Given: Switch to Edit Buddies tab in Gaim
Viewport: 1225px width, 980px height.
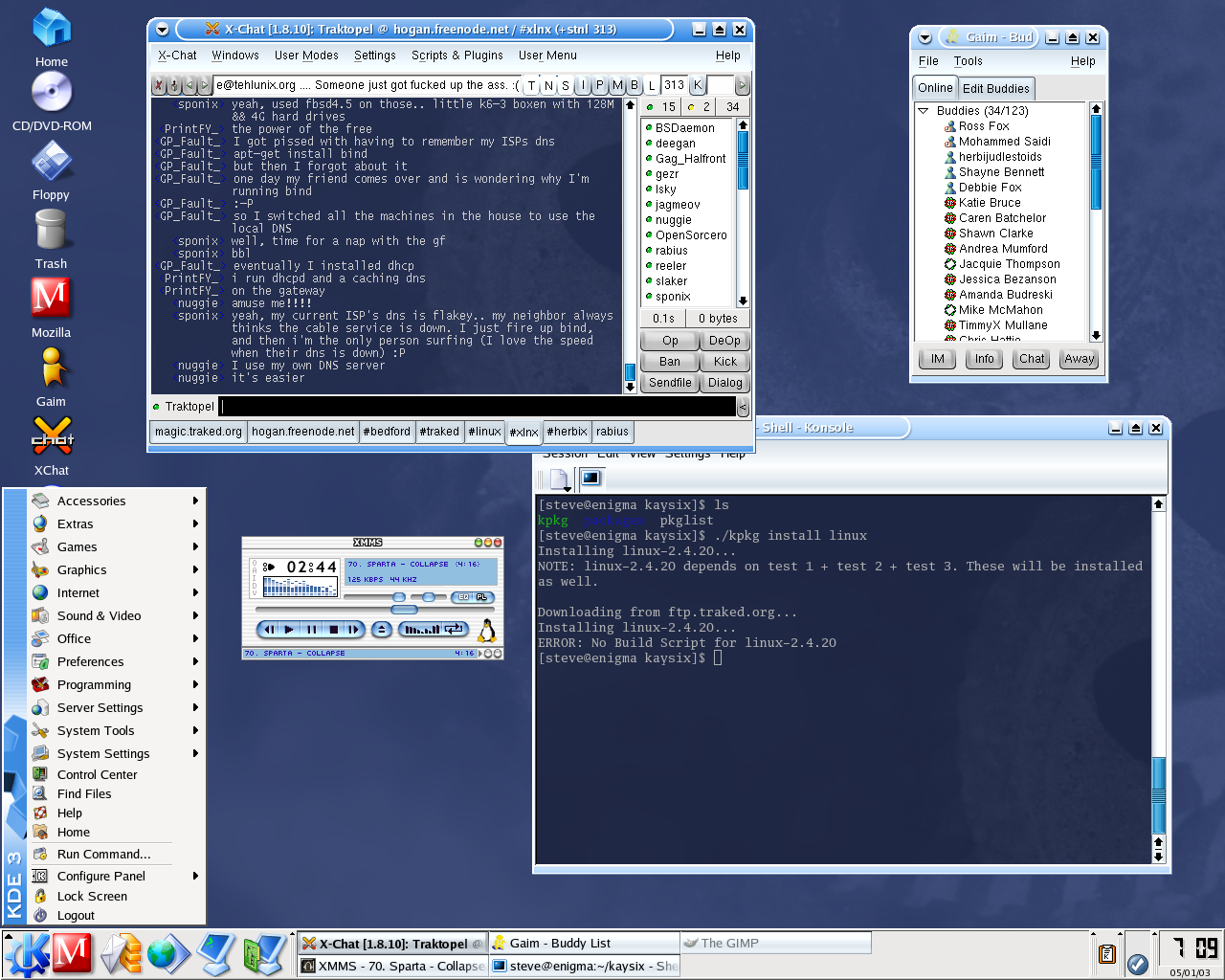Looking at the screenshot, I should [996, 88].
